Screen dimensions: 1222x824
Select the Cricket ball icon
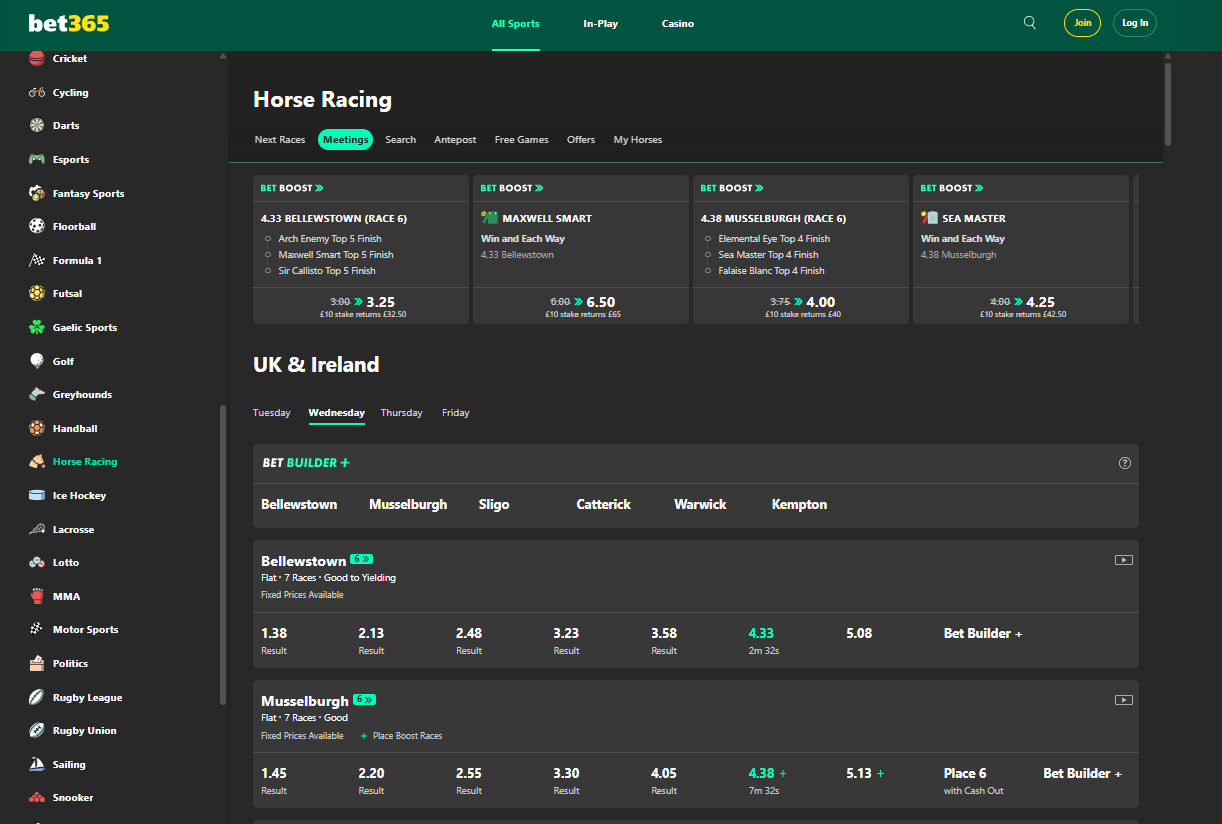click(x=37, y=59)
